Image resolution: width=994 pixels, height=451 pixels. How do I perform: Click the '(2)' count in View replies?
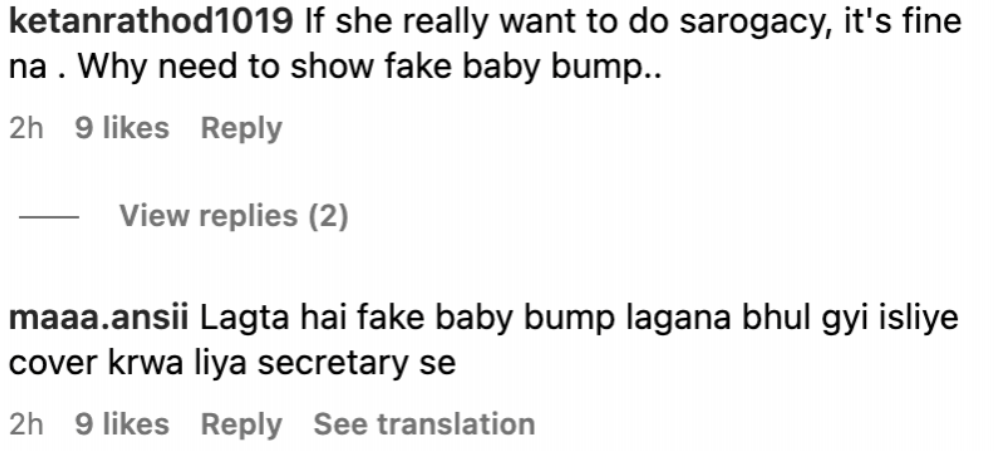[x=328, y=216]
